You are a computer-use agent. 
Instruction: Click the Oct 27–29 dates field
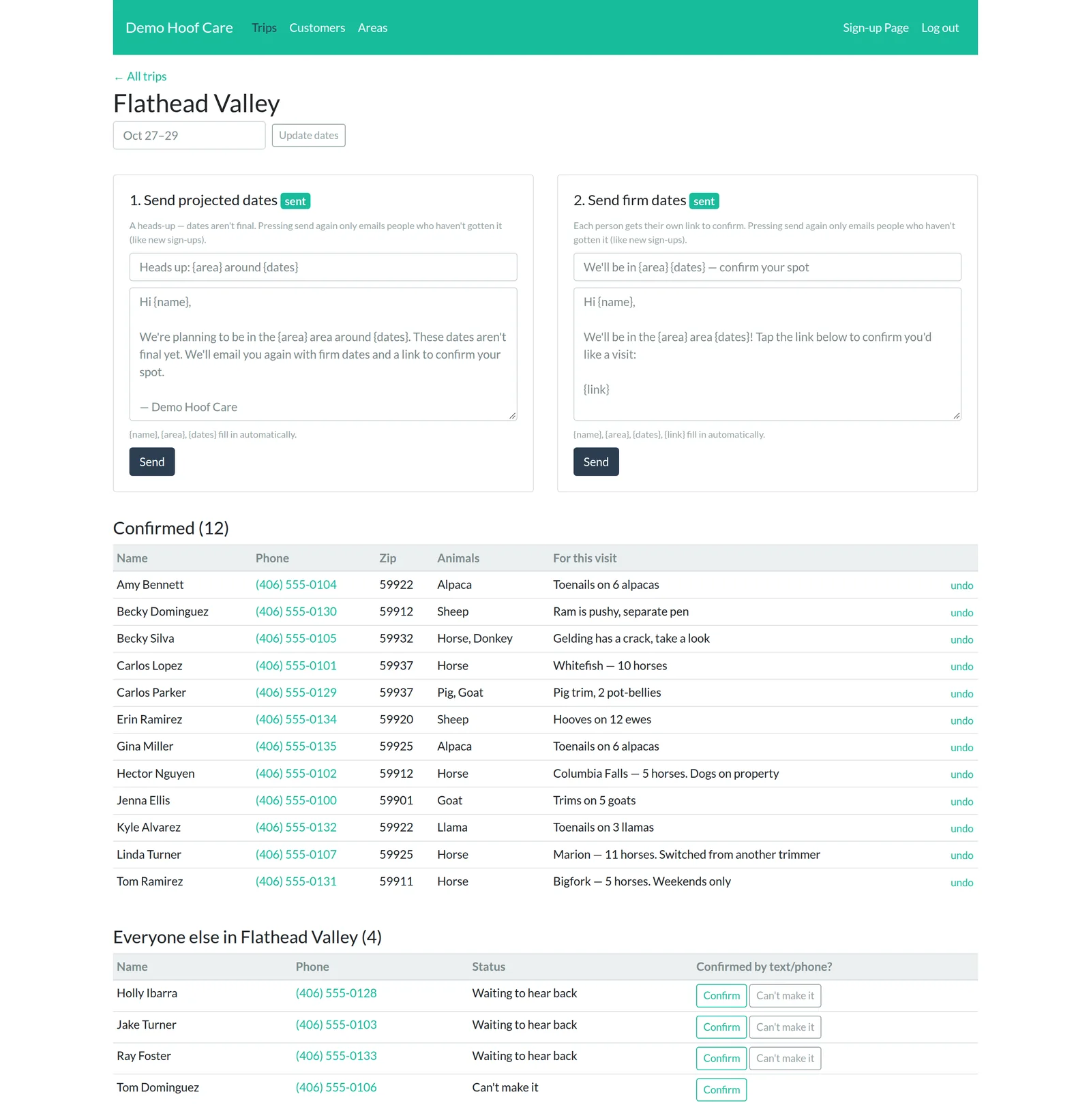tap(189, 136)
